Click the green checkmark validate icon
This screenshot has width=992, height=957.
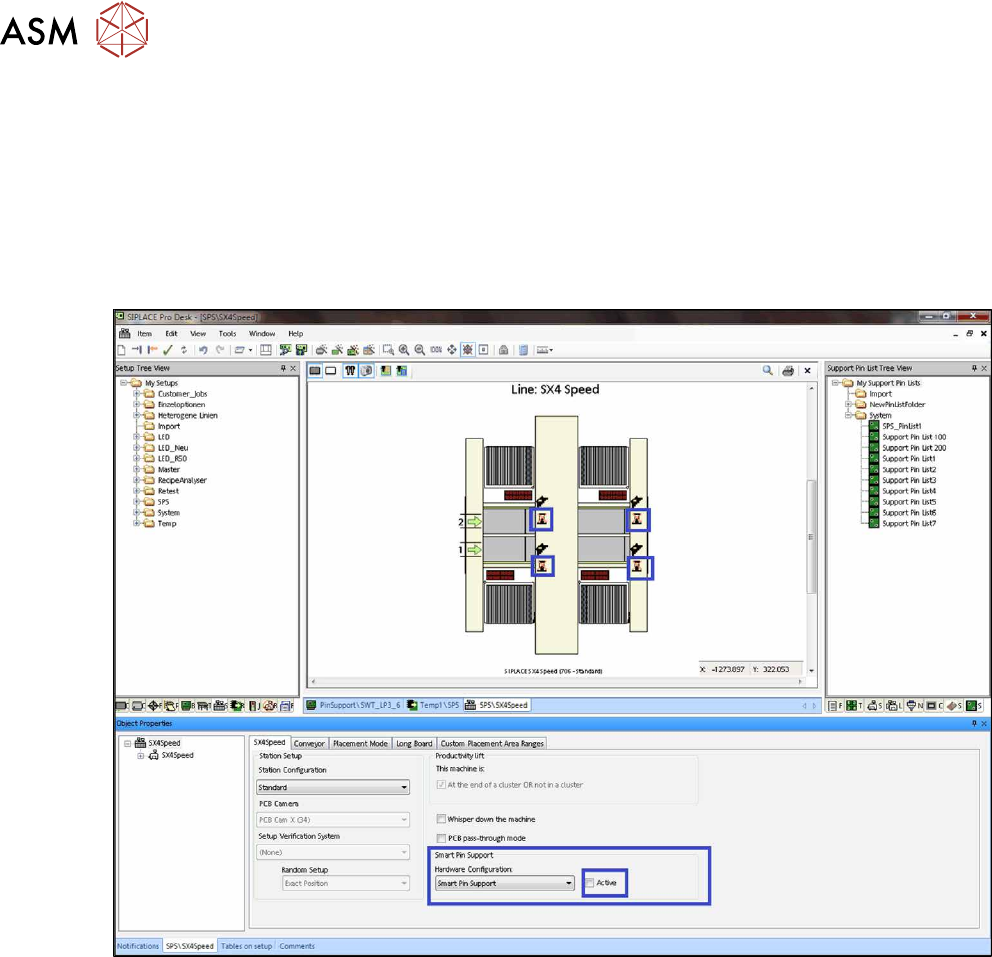tap(168, 350)
